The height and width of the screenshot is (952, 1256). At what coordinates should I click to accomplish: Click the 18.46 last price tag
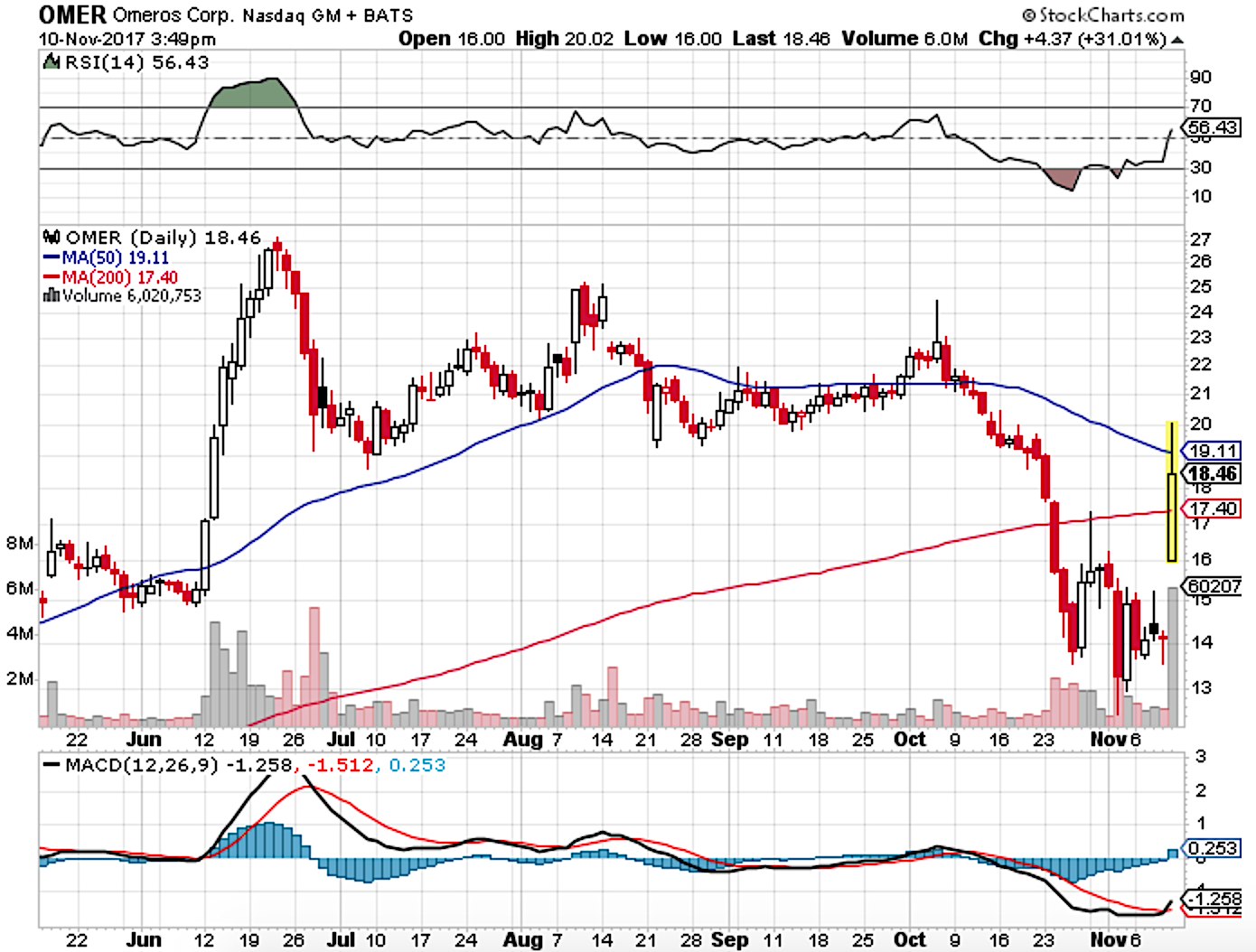coord(1211,473)
